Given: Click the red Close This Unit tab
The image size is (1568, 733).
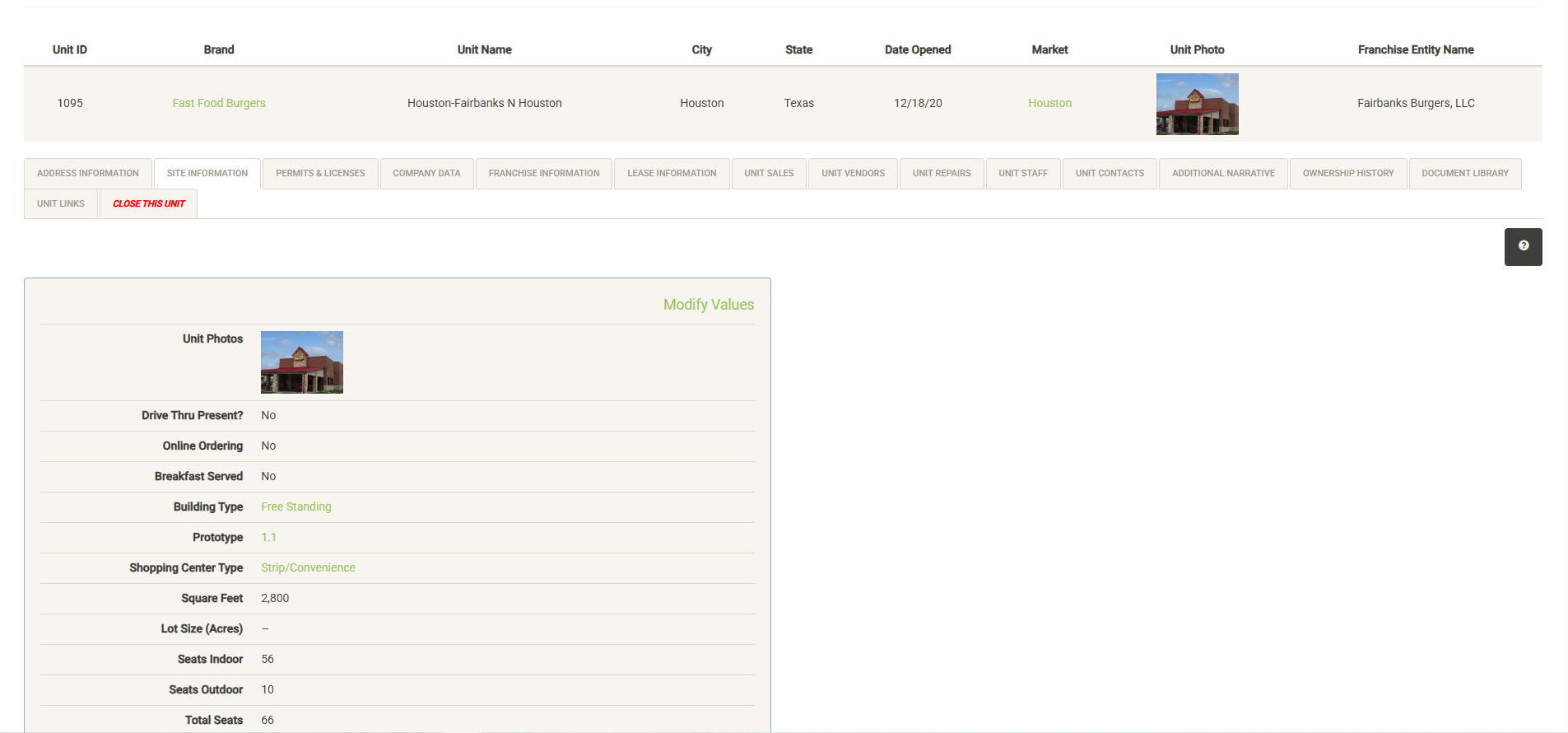Looking at the screenshot, I should tap(149, 204).
